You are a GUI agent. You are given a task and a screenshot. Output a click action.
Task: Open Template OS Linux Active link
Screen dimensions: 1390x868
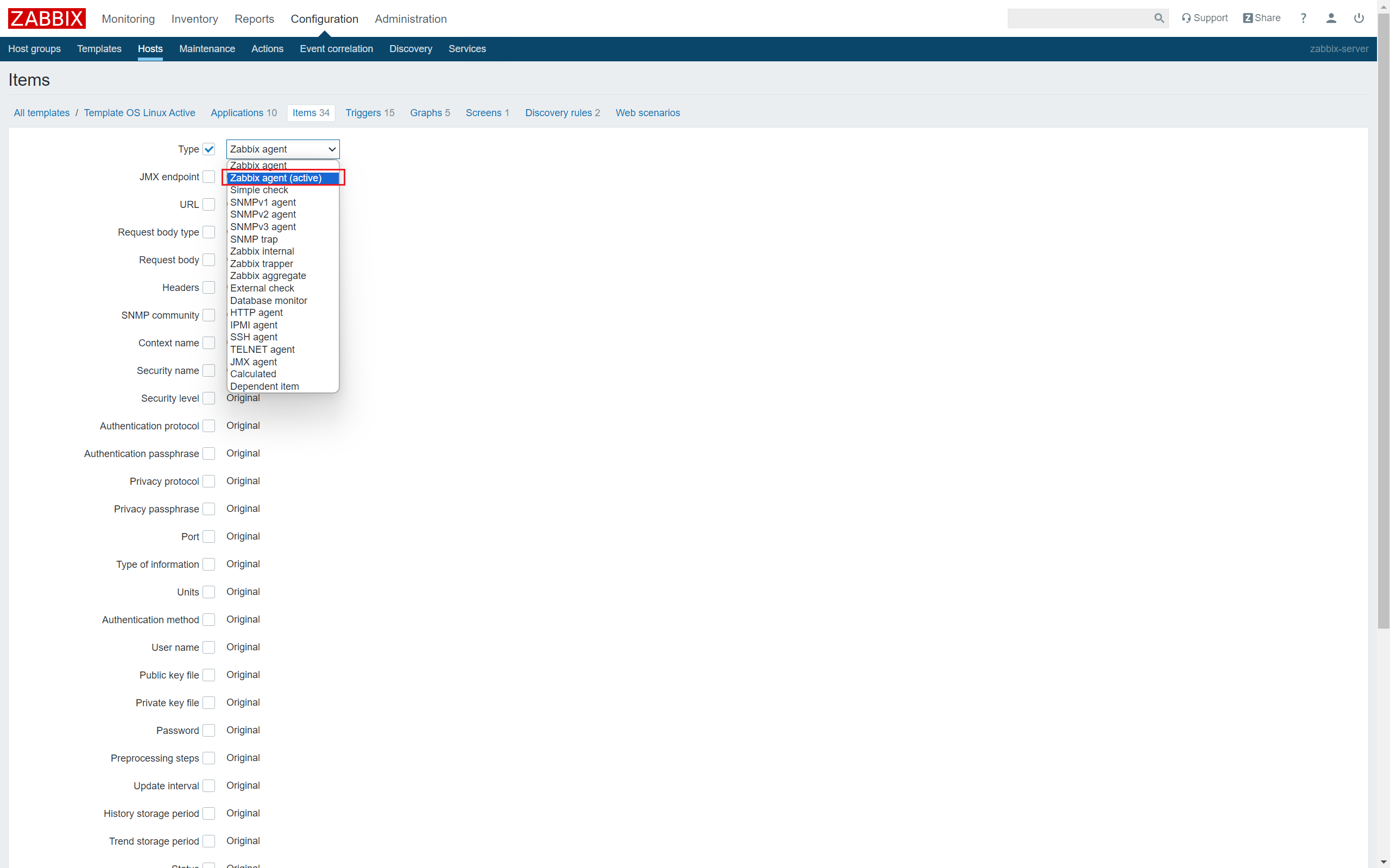coord(140,112)
